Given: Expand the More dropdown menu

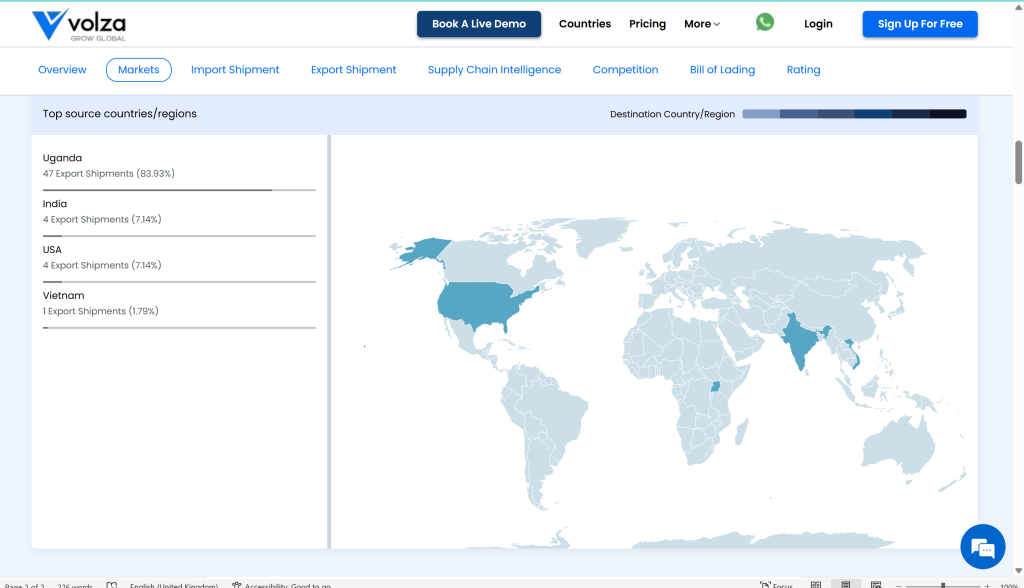Looking at the screenshot, I should (702, 24).
